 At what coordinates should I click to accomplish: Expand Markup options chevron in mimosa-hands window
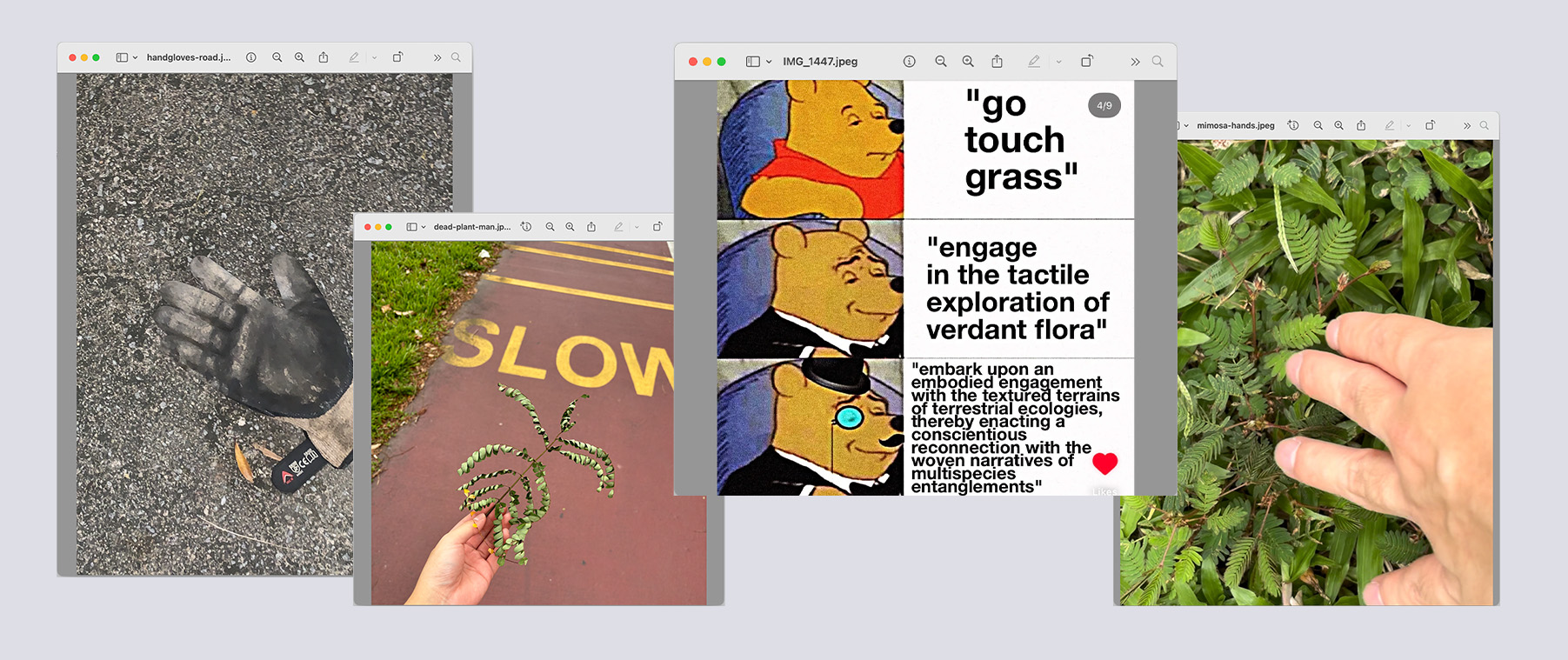click(x=1409, y=126)
